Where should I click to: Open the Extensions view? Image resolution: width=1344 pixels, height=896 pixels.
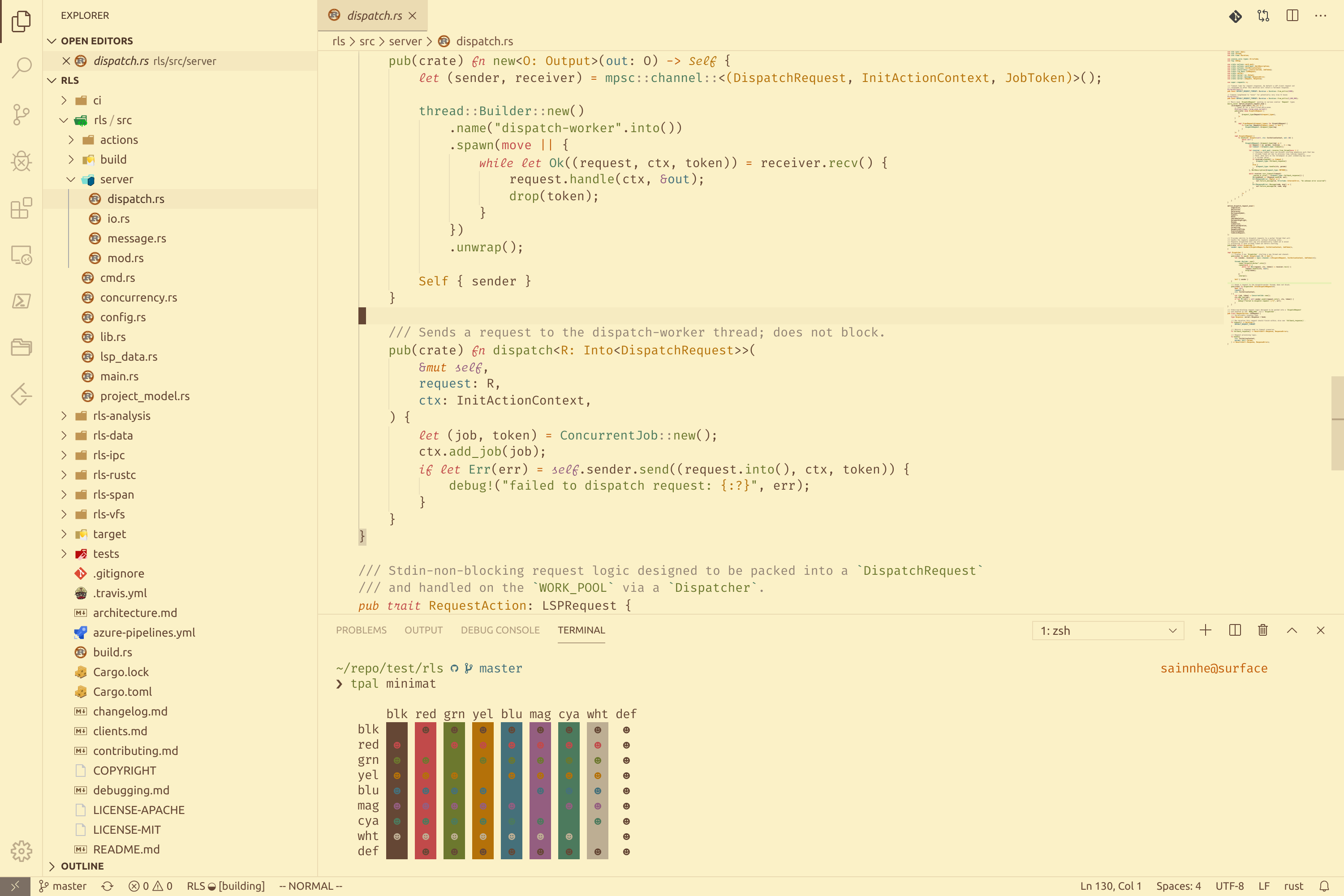(21, 208)
